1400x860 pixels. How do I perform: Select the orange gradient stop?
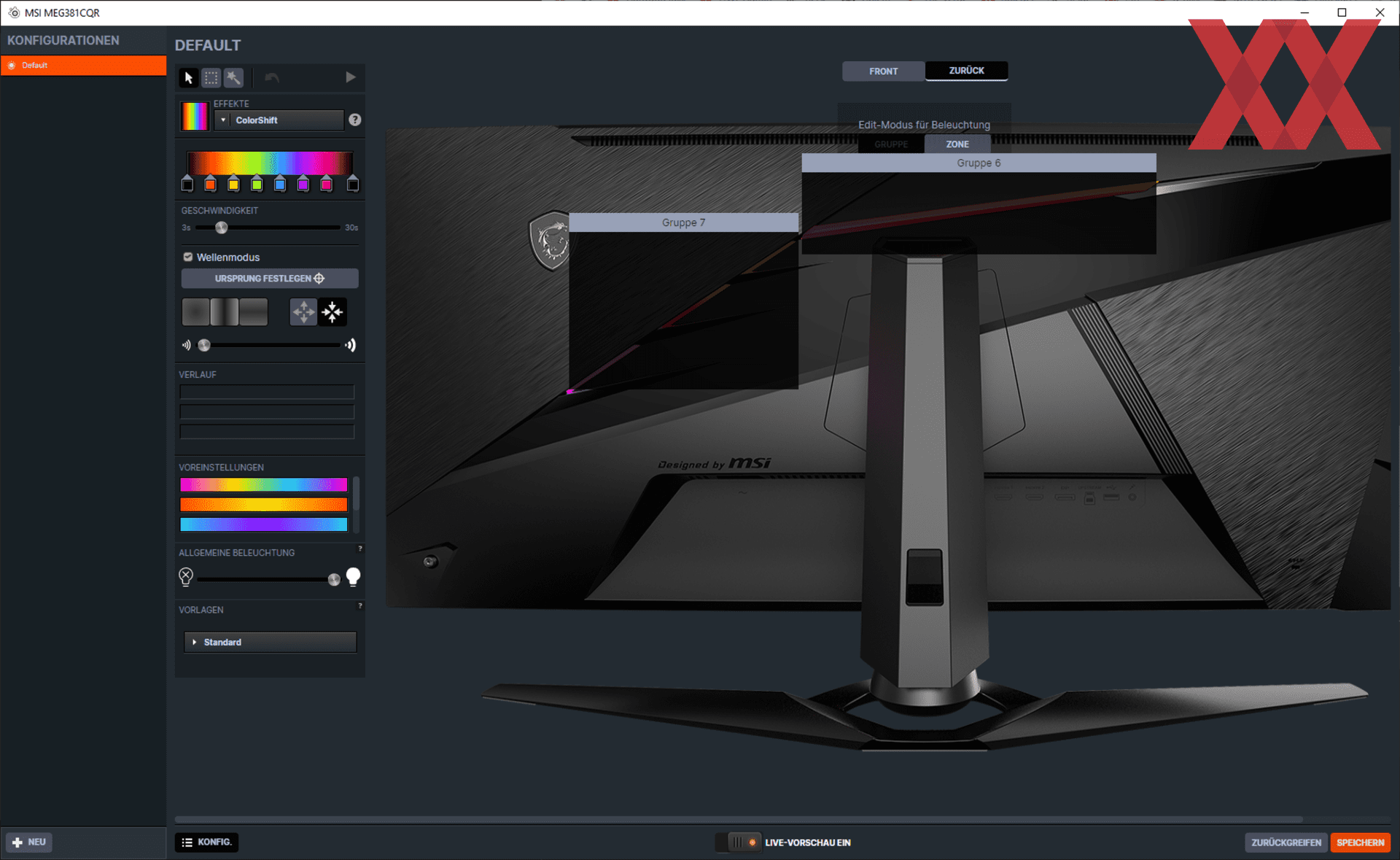pyautogui.click(x=211, y=183)
